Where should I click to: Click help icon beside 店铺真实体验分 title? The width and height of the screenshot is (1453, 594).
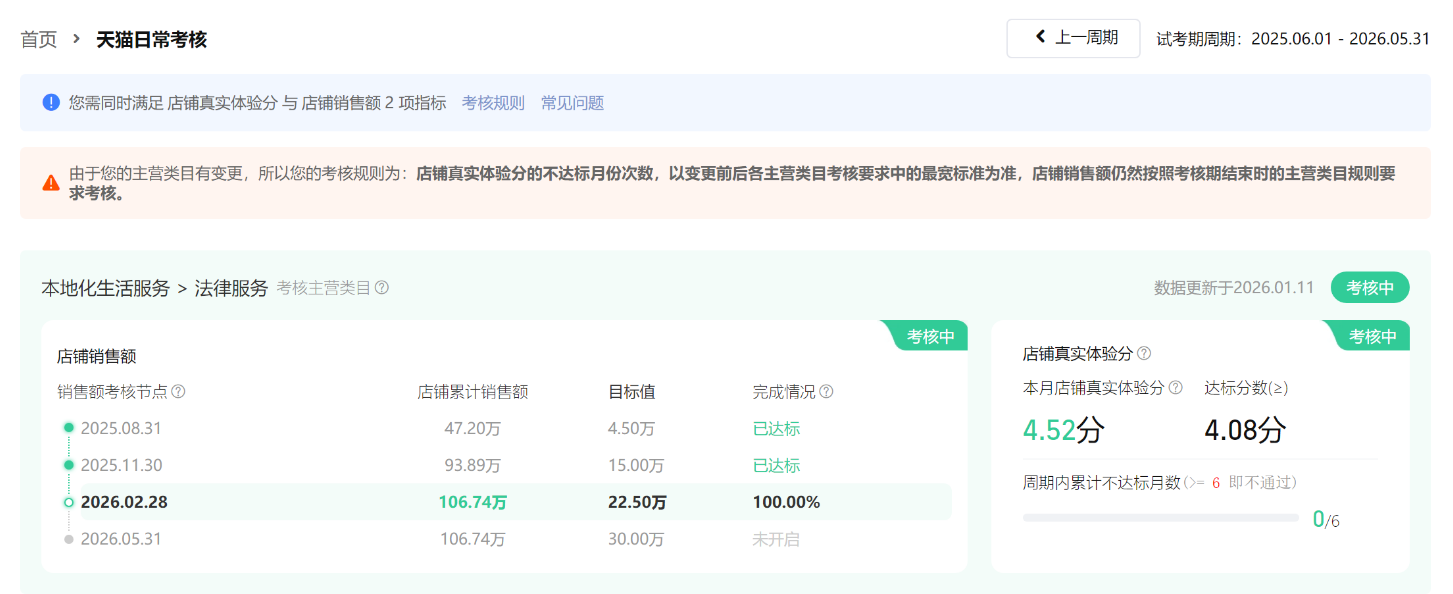(1144, 353)
